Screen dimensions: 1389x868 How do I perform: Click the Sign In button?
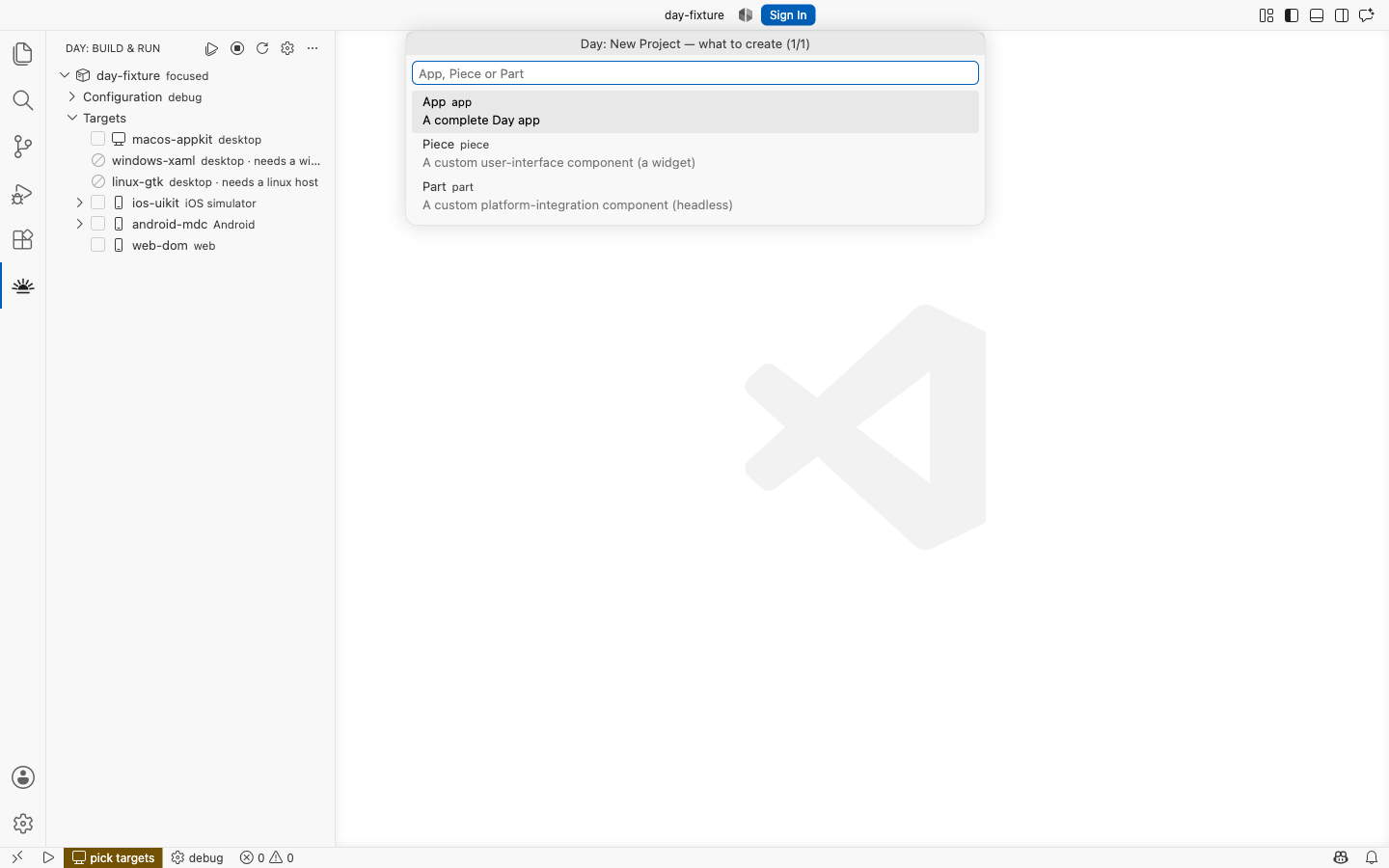coord(788,14)
